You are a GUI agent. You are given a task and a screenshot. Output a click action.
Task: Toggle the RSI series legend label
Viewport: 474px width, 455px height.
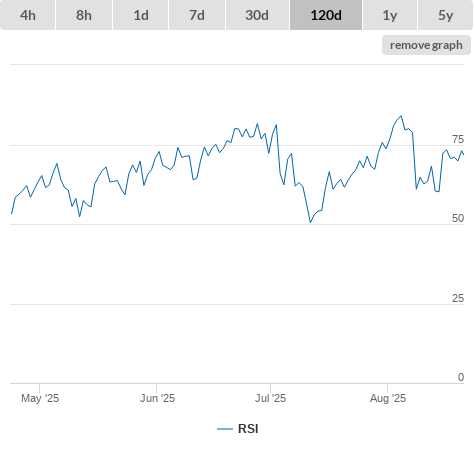click(x=248, y=429)
